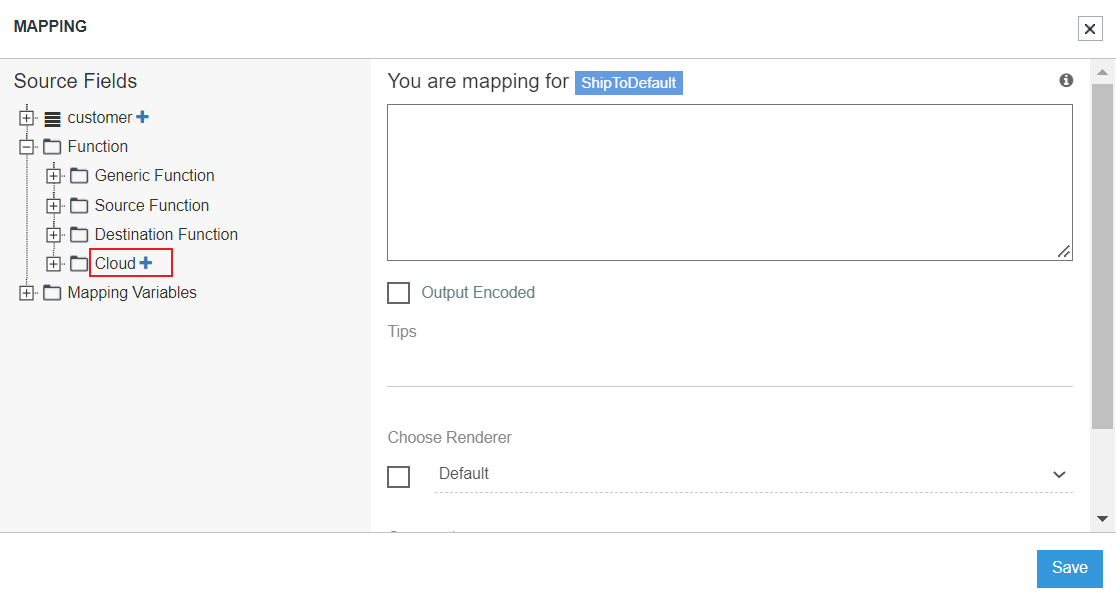Click the scrollbar down arrow
Screen dimensions: 1116x603
[x=1102, y=519]
